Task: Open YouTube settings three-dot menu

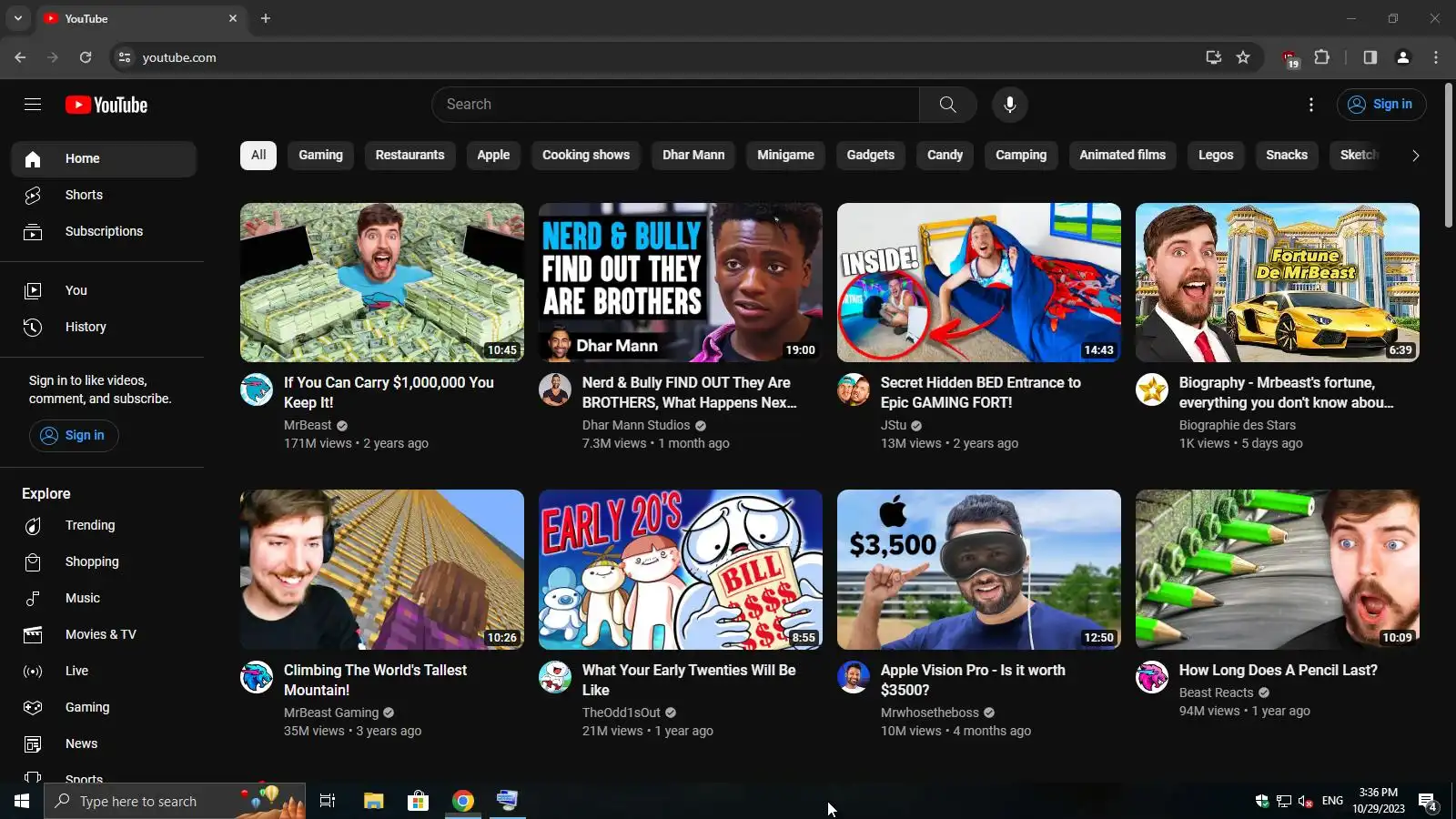Action: click(1311, 105)
